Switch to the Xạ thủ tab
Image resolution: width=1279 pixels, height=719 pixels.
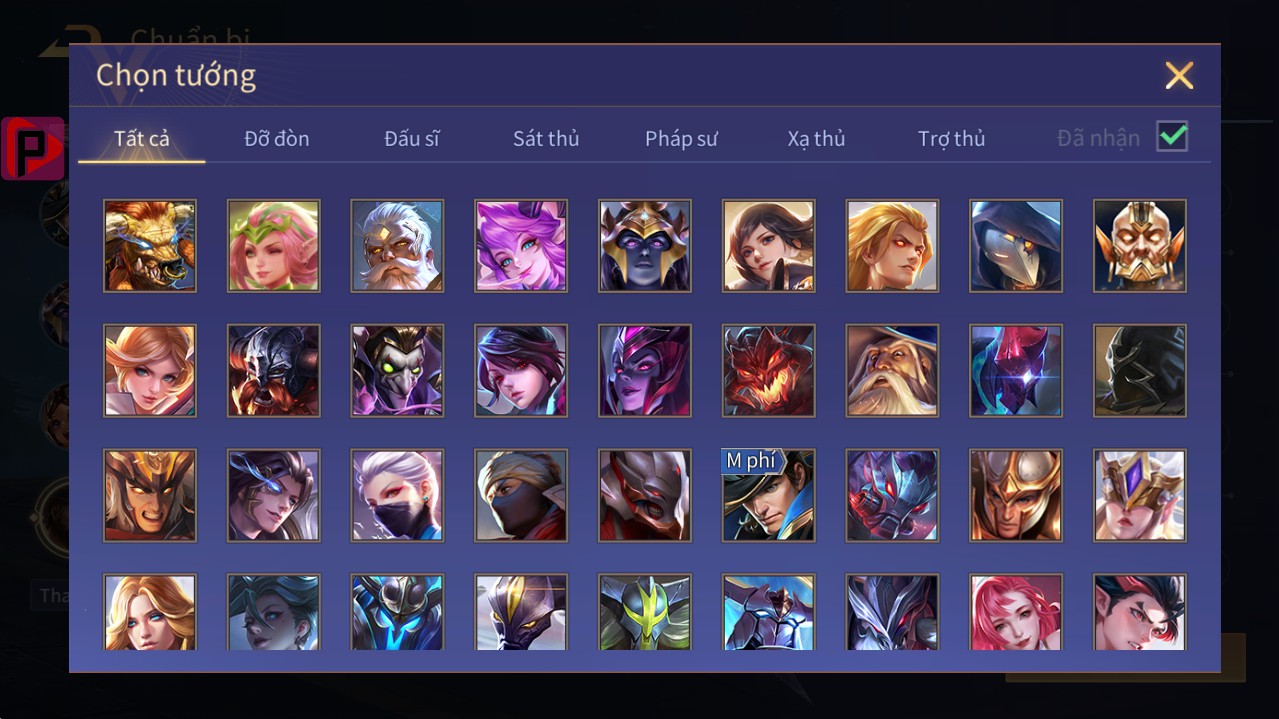tap(816, 138)
